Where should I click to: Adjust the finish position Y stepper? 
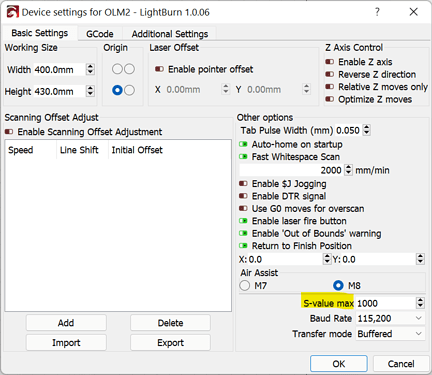[420, 259]
